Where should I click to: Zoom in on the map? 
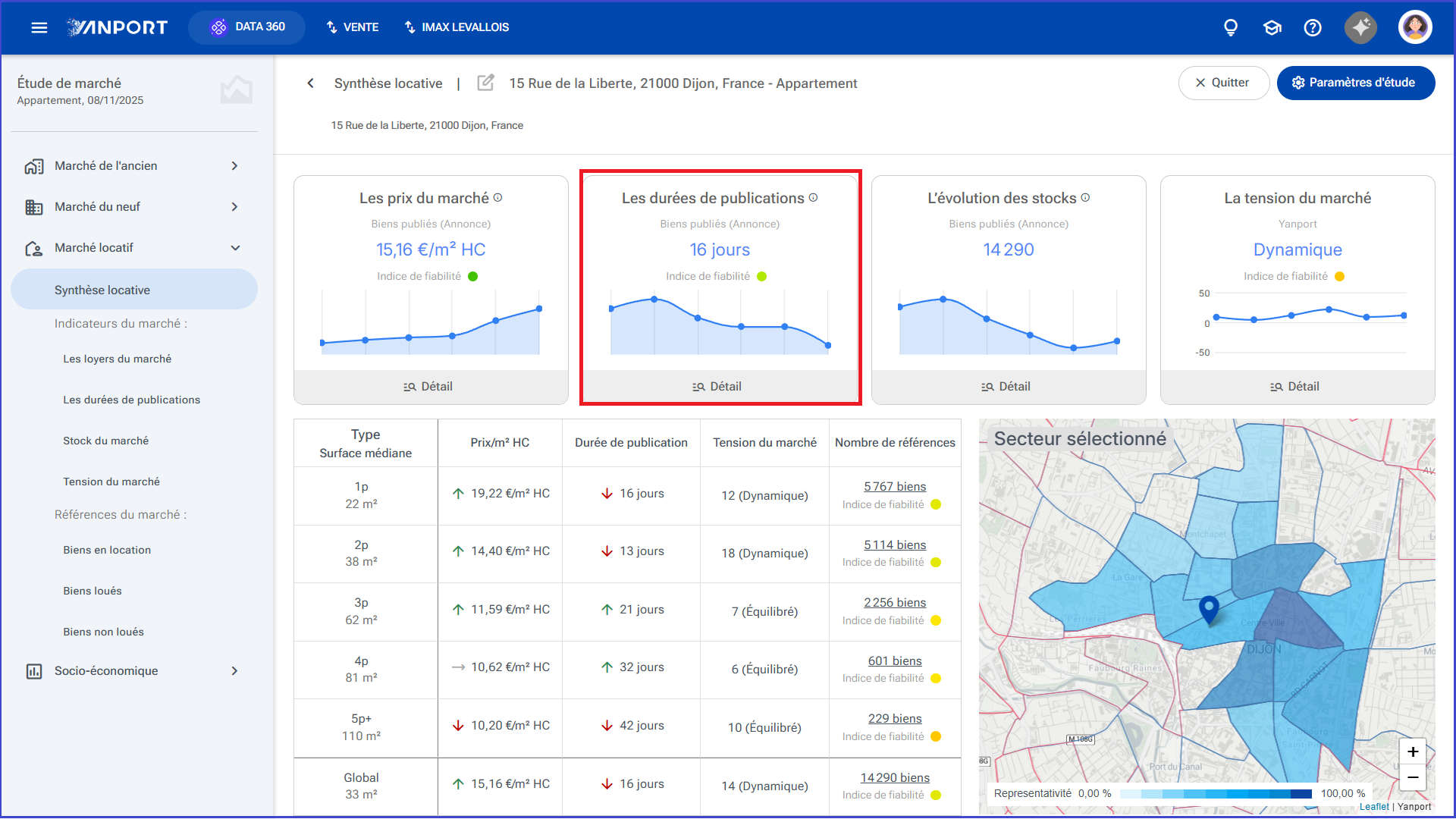click(1412, 752)
